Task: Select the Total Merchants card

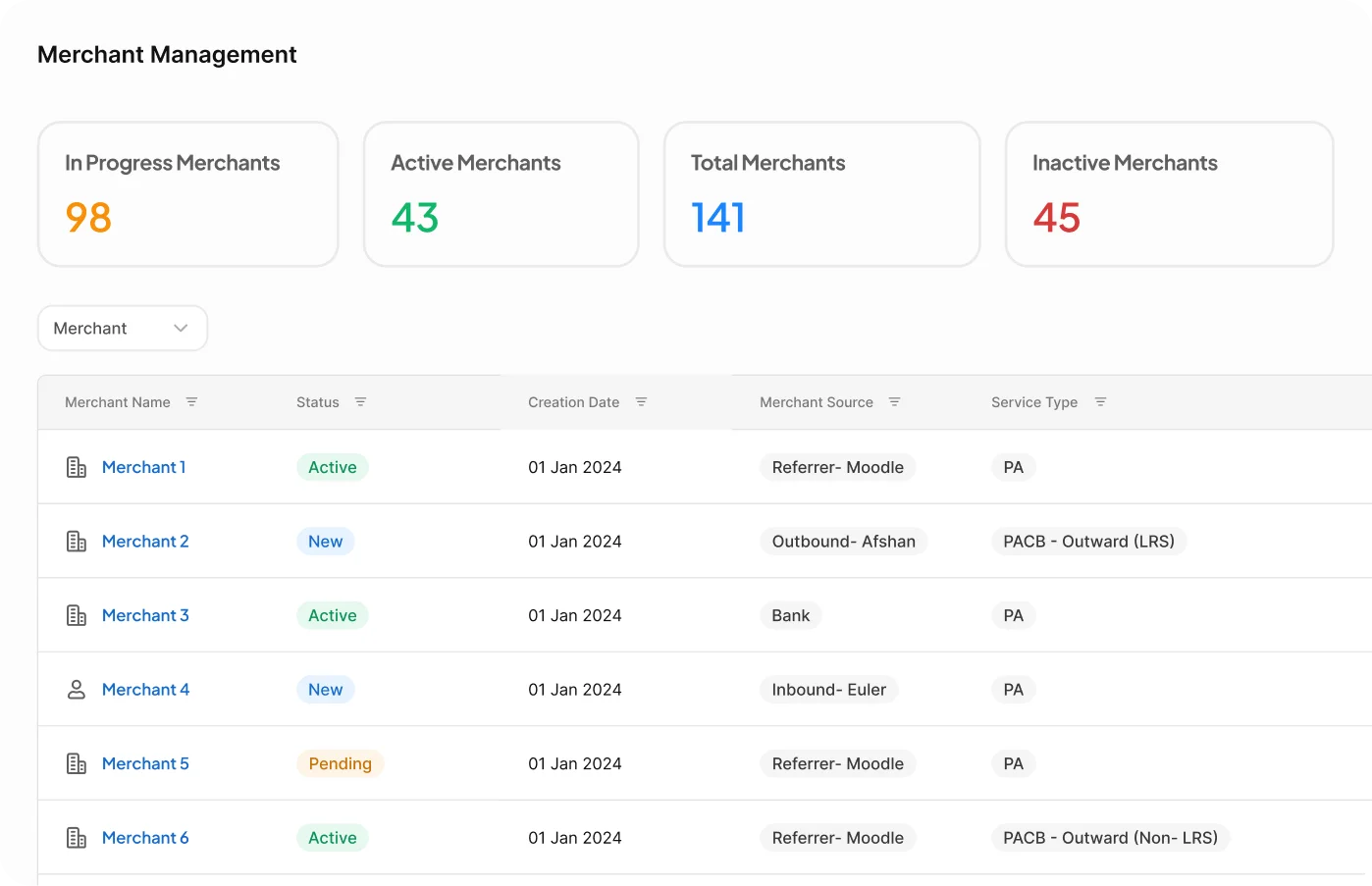Action: [x=822, y=194]
